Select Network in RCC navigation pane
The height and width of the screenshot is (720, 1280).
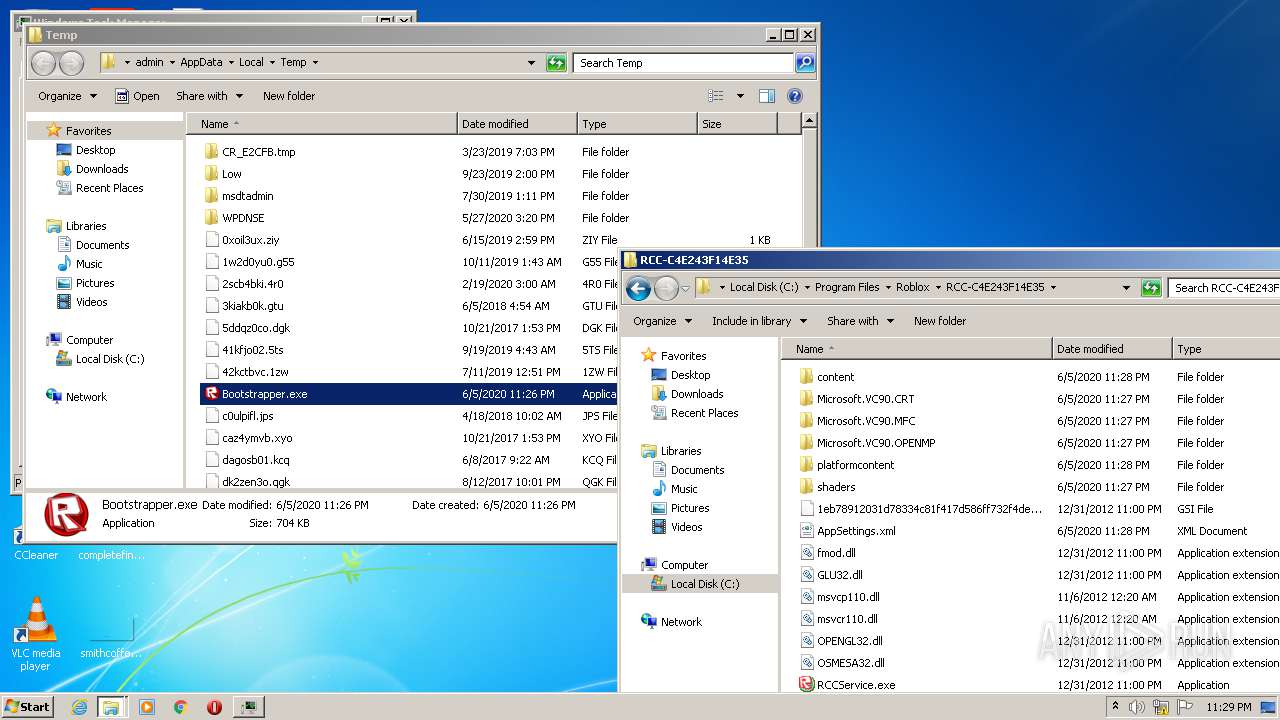click(671, 622)
